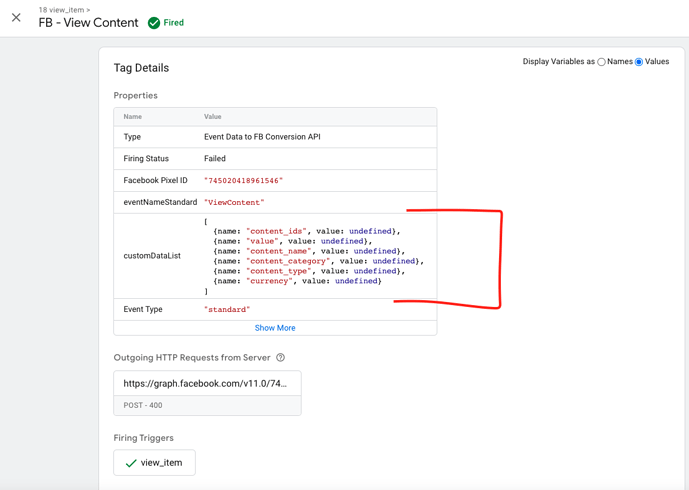Viewport: 689px width, 490px height.
Task: Click the content_ids line in customDataList
Action: click(x=307, y=231)
